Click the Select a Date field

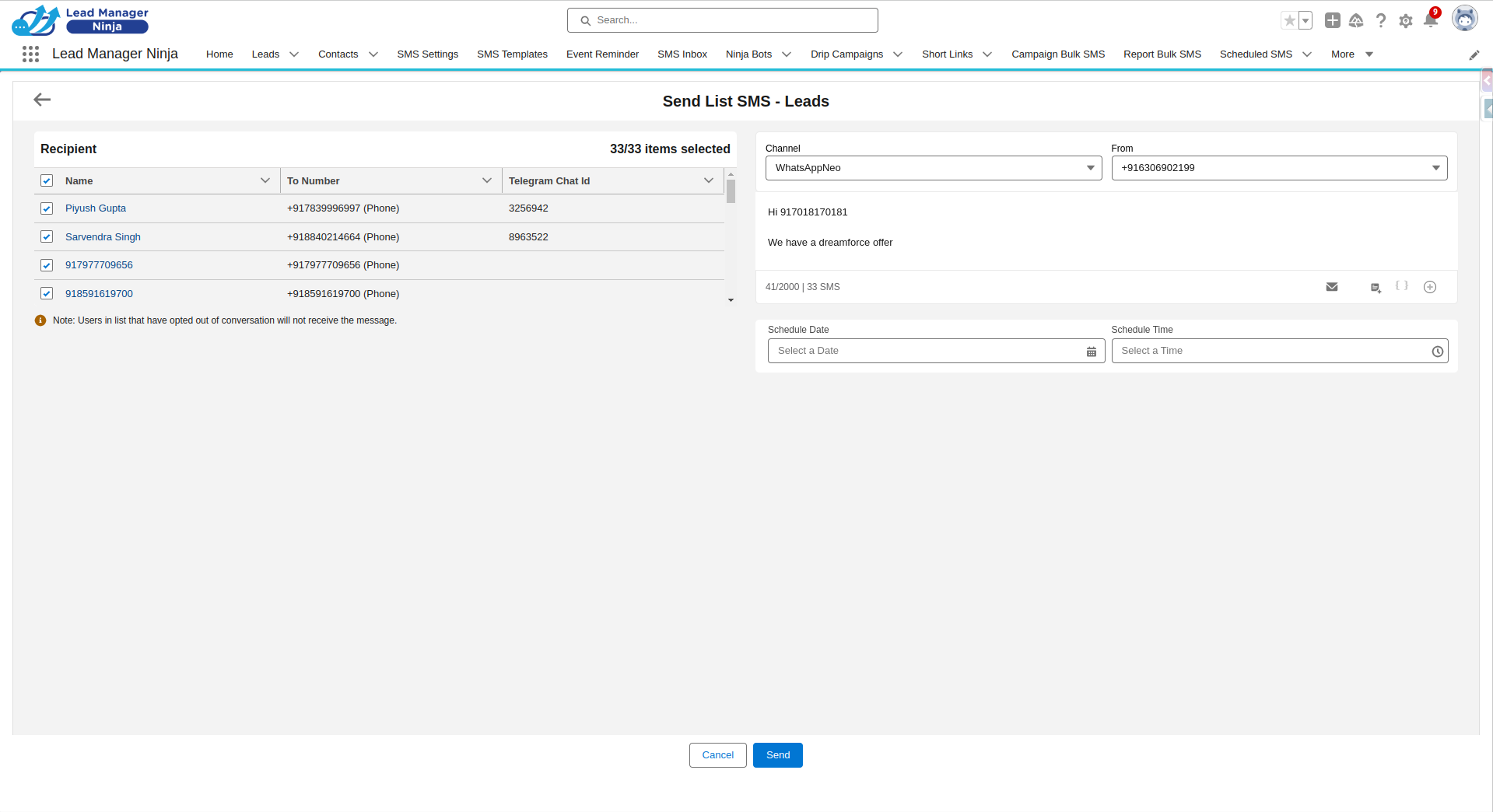click(x=937, y=351)
